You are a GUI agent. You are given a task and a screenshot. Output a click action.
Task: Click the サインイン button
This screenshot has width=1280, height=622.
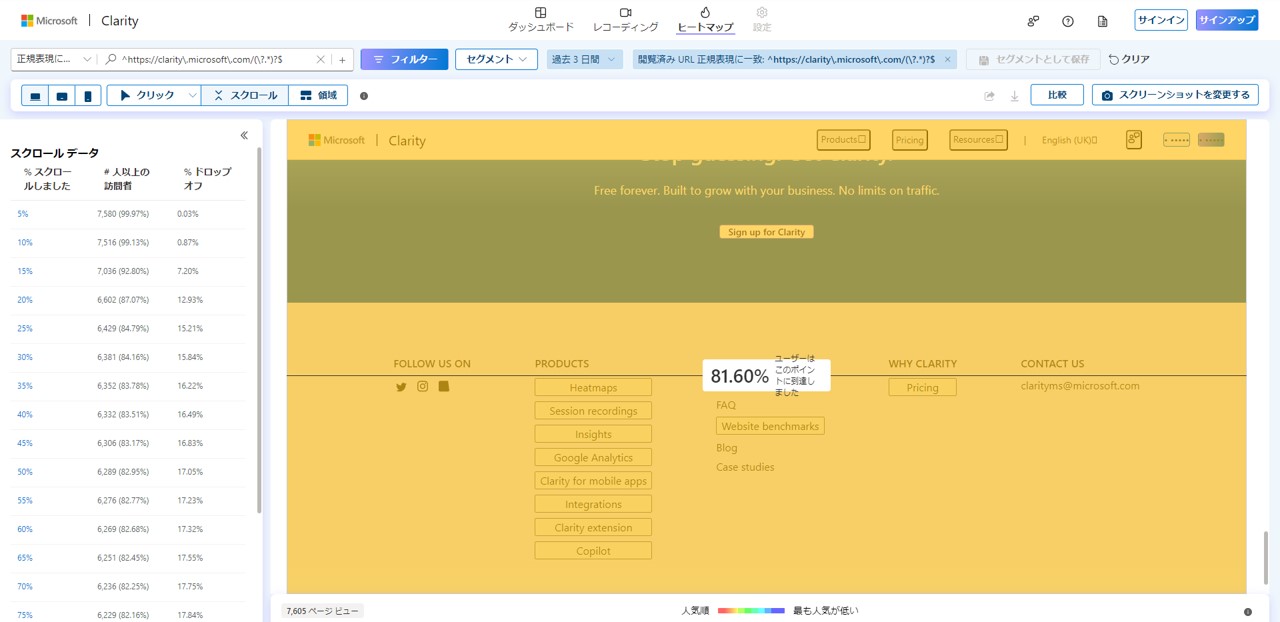coord(1161,20)
